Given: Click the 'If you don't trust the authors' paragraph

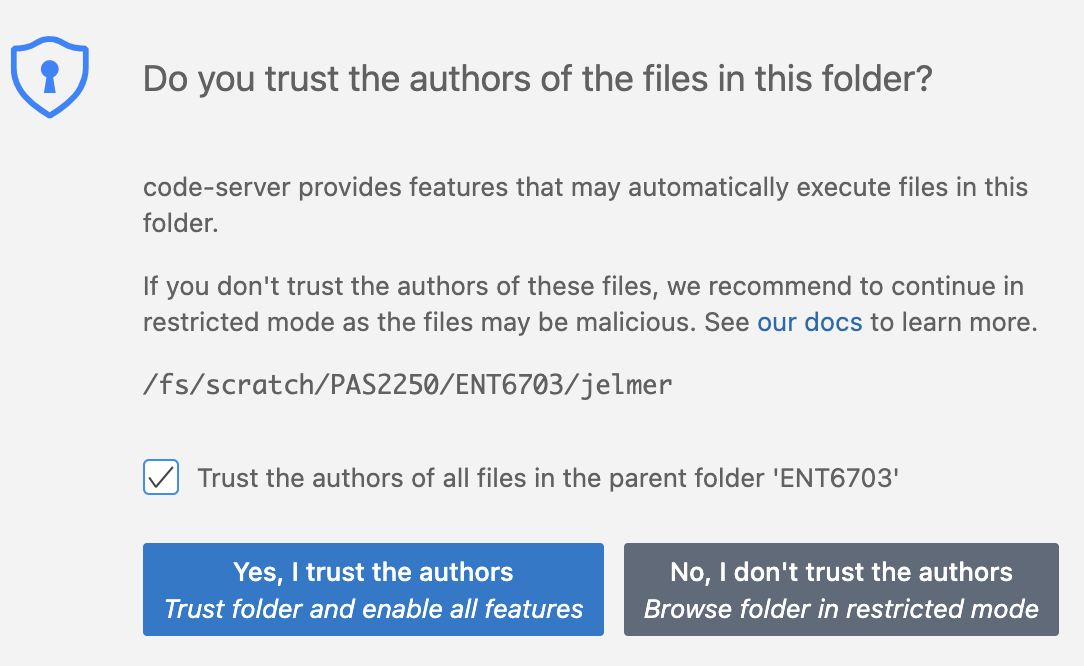Looking at the screenshot, I should click(x=590, y=304).
